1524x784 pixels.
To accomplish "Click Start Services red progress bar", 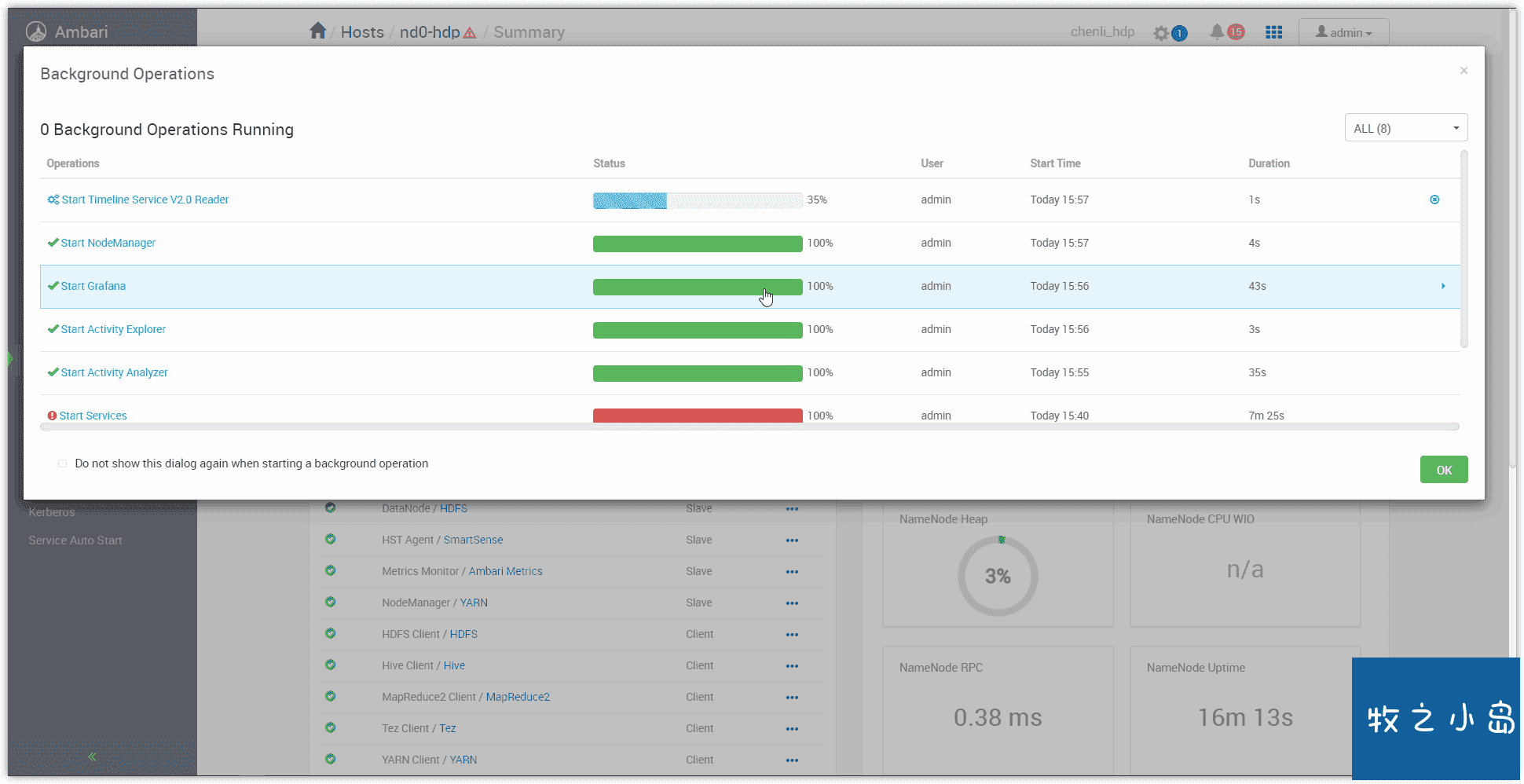I will pos(698,416).
